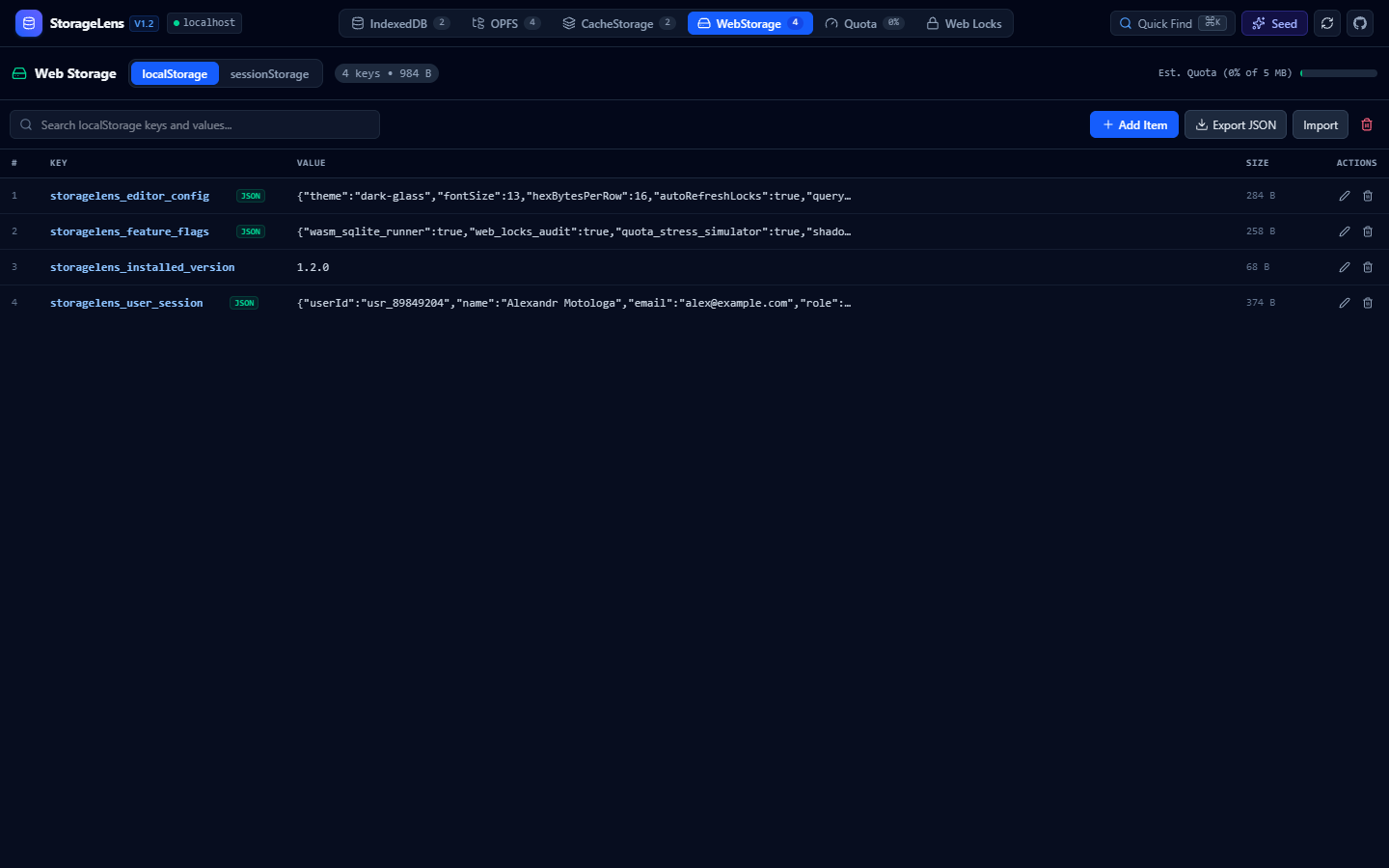Open Quick Find search
1389x868 pixels.
click(1173, 23)
